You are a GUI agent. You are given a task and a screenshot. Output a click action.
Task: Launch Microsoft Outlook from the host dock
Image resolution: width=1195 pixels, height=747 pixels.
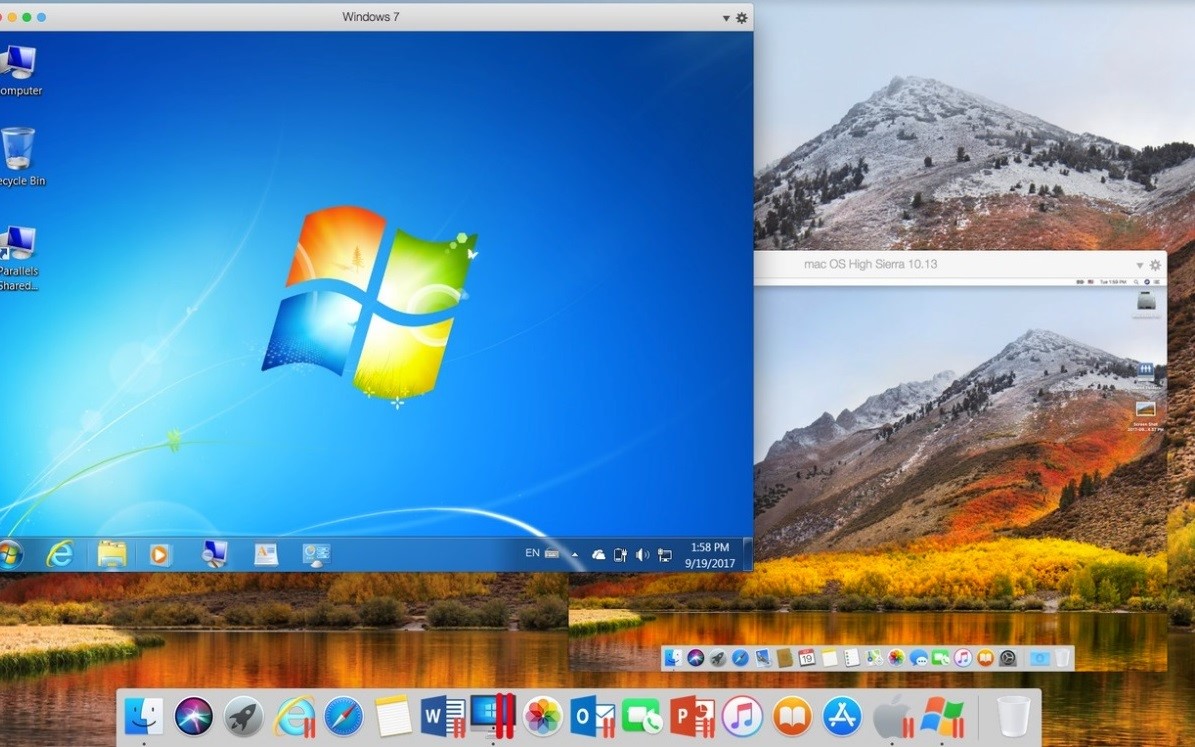tap(592, 717)
